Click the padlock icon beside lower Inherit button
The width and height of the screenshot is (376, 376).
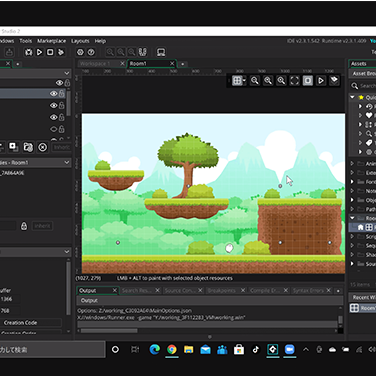[x=24, y=226]
